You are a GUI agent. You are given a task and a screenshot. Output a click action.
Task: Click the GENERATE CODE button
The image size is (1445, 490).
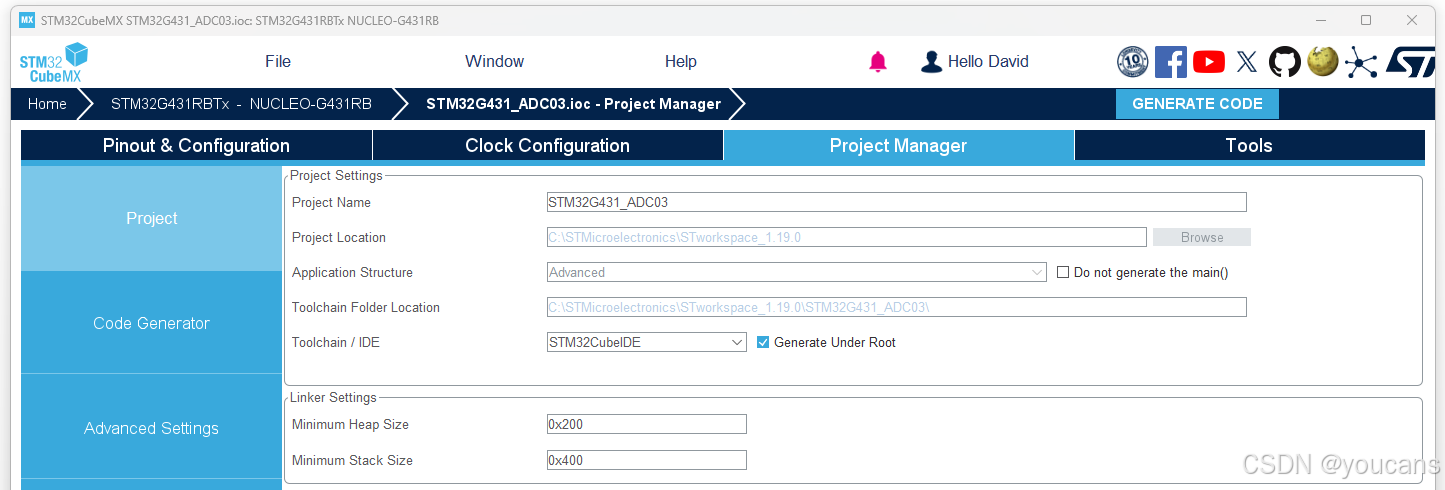(1198, 104)
